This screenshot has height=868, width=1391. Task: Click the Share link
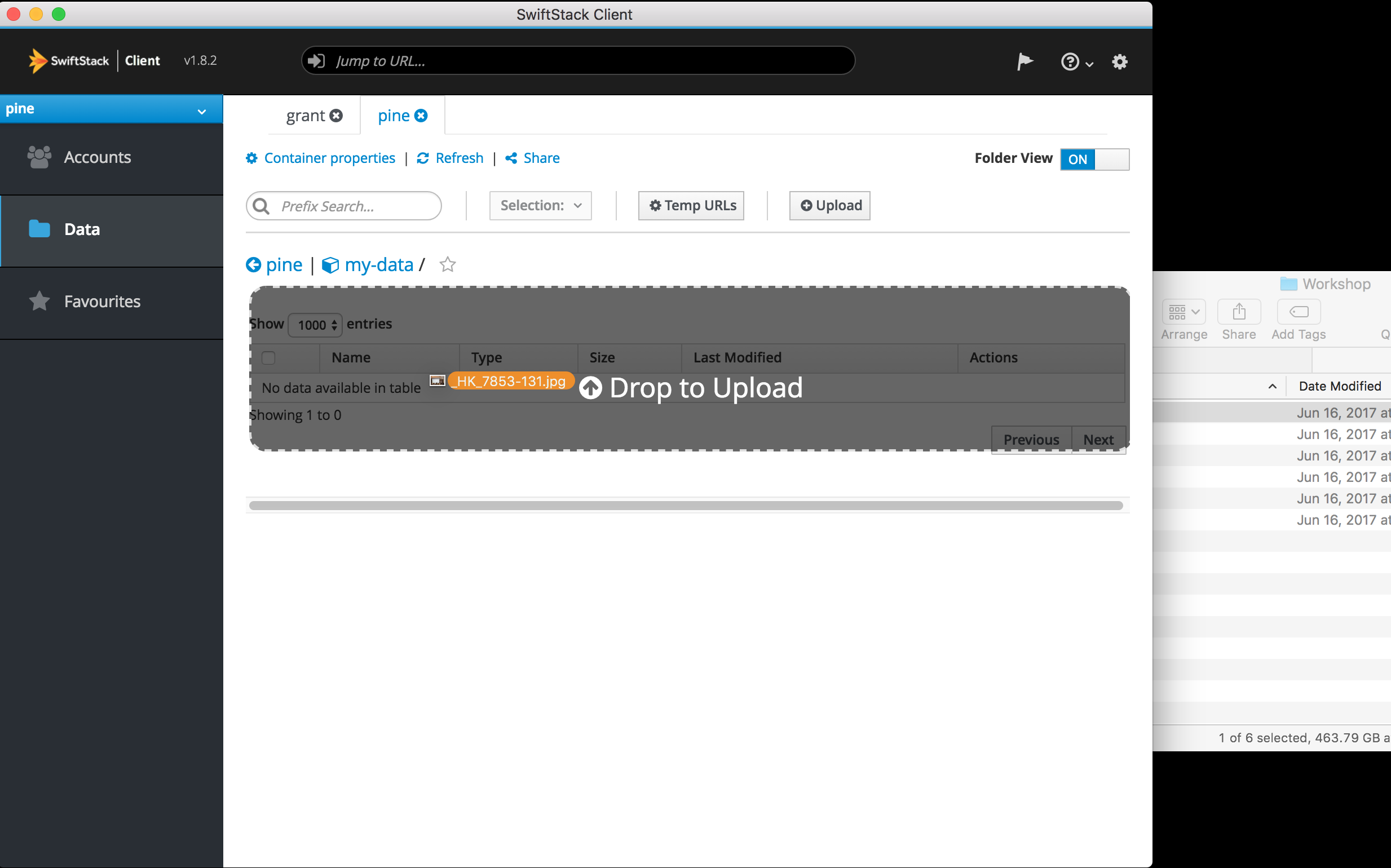(x=541, y=158)
